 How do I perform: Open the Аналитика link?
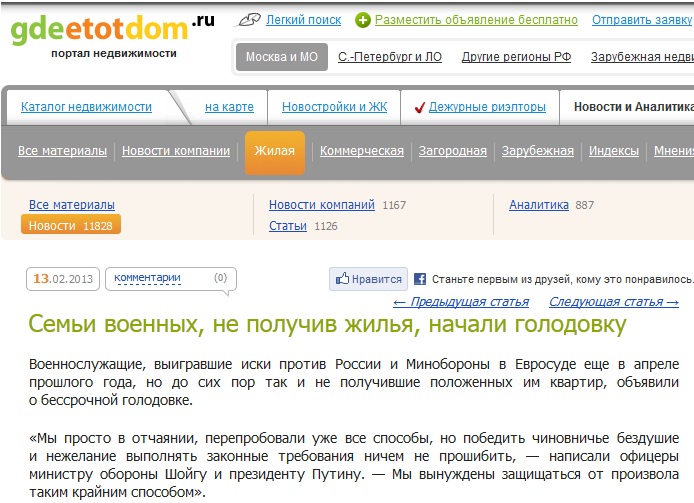tap(539, 205)
